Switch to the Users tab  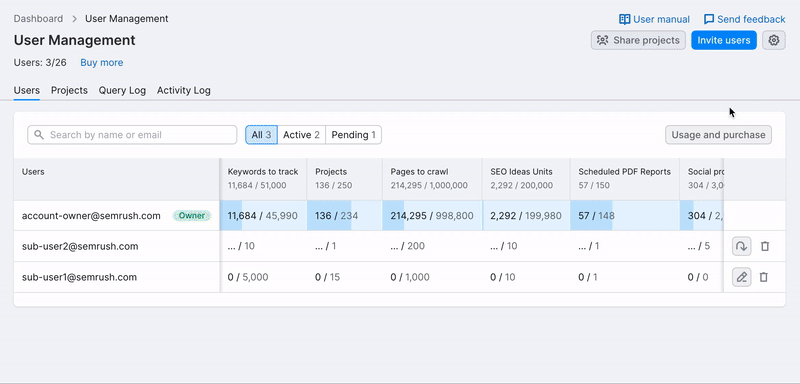pos(27,91)
